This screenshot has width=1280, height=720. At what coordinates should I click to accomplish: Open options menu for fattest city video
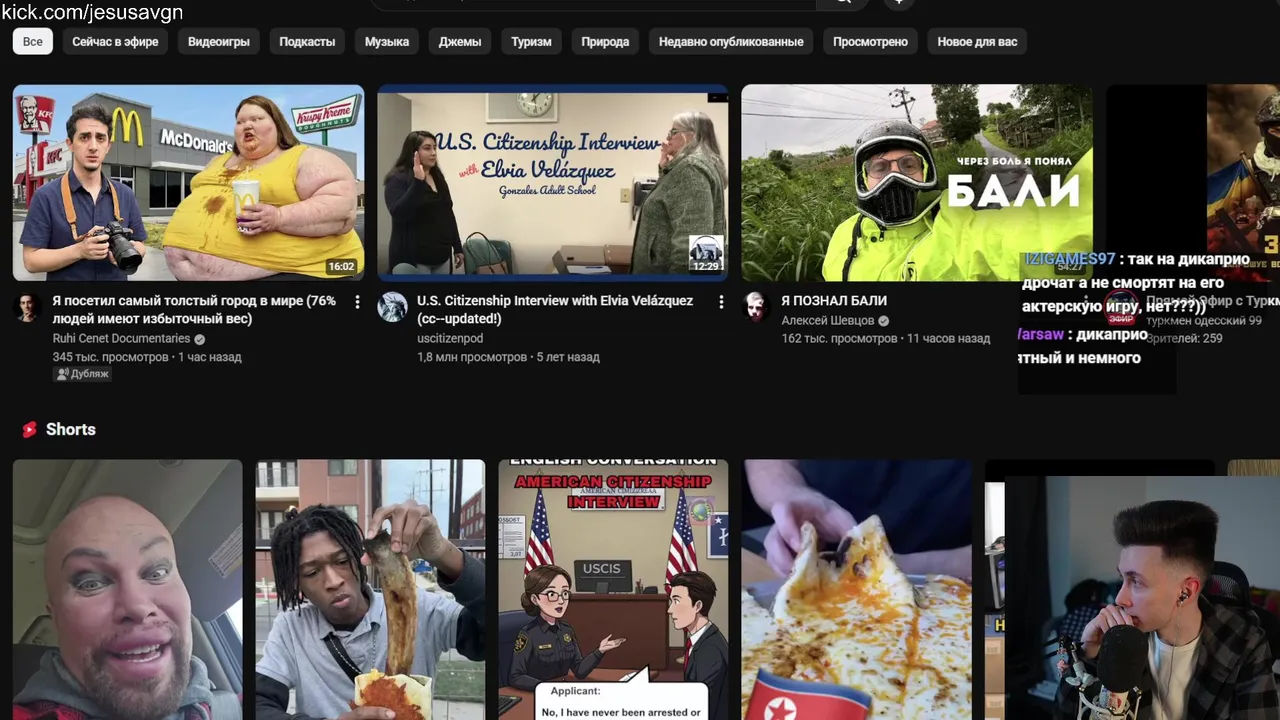(357, 302)
